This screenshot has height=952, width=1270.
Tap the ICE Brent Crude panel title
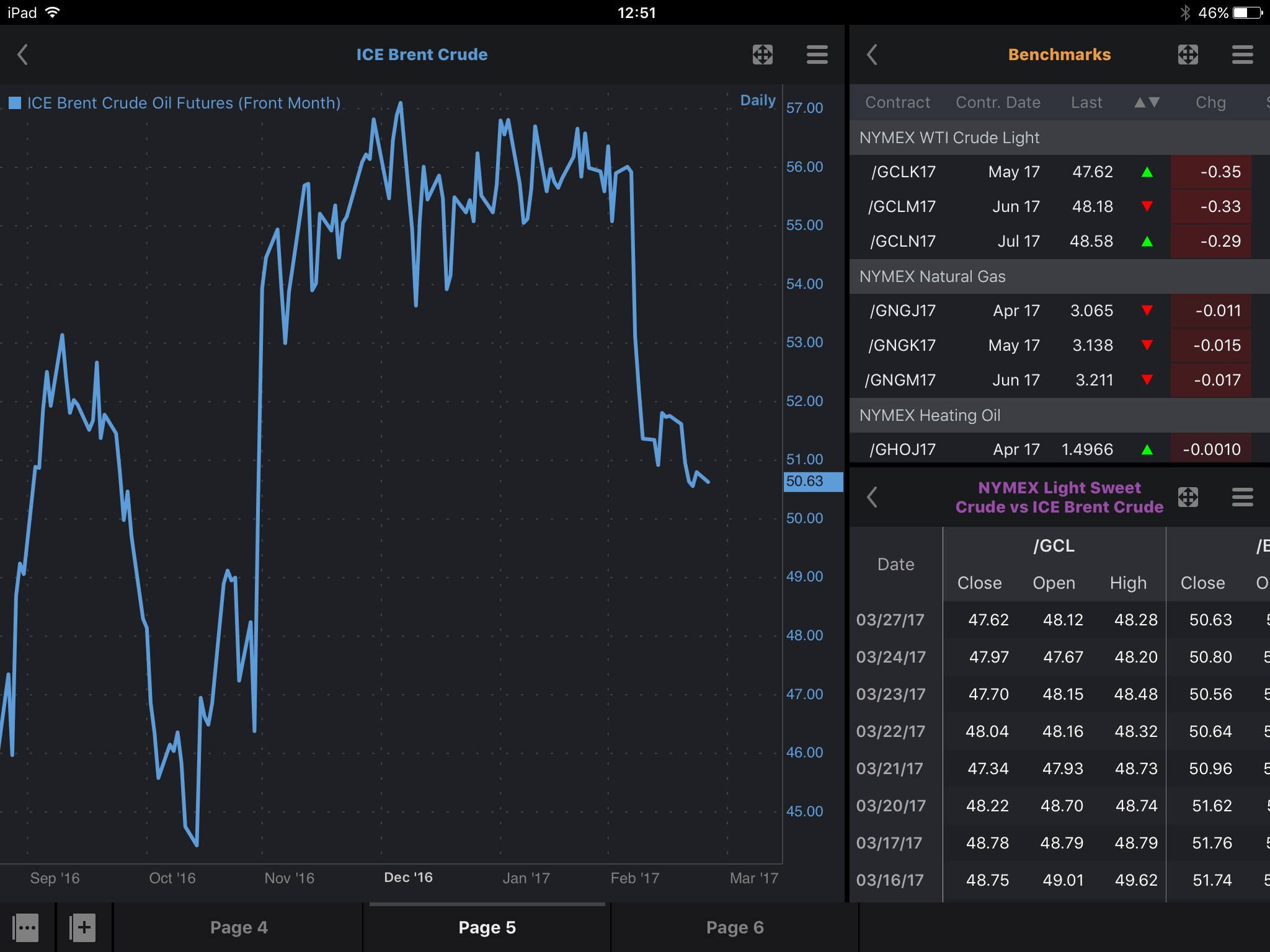point(422,55)
